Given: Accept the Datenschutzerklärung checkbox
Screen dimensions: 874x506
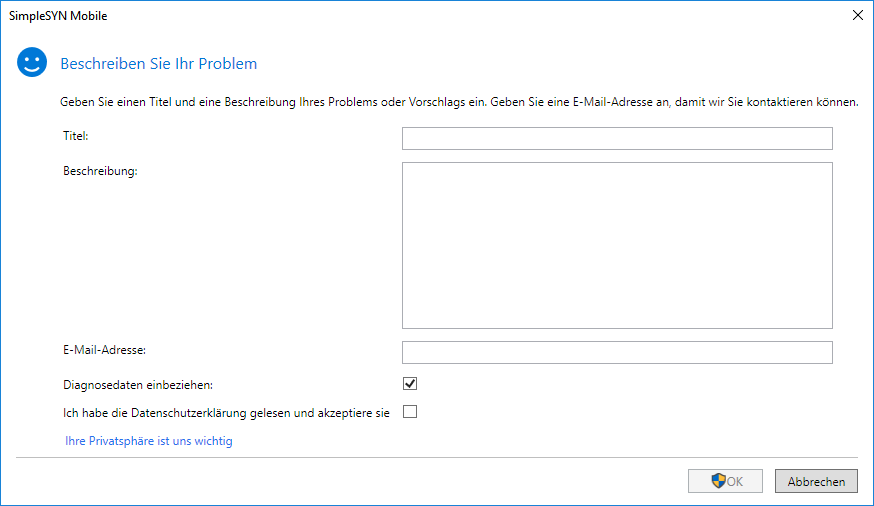Looking at the screenshot, I should pyautogui.click(x=410, y=411).
